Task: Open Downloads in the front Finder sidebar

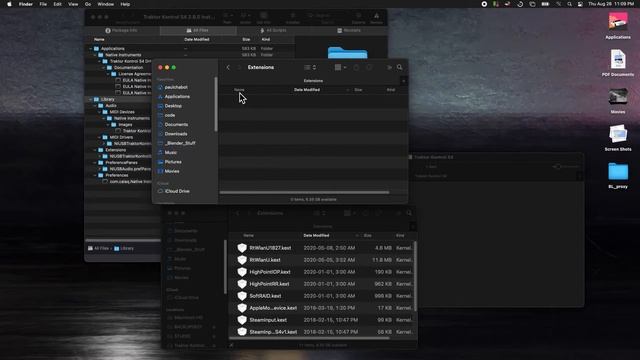Action: [176, 134]
